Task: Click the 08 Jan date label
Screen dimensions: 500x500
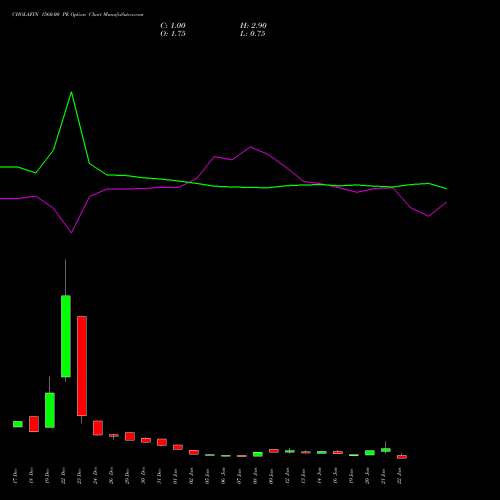Action: 255,476
